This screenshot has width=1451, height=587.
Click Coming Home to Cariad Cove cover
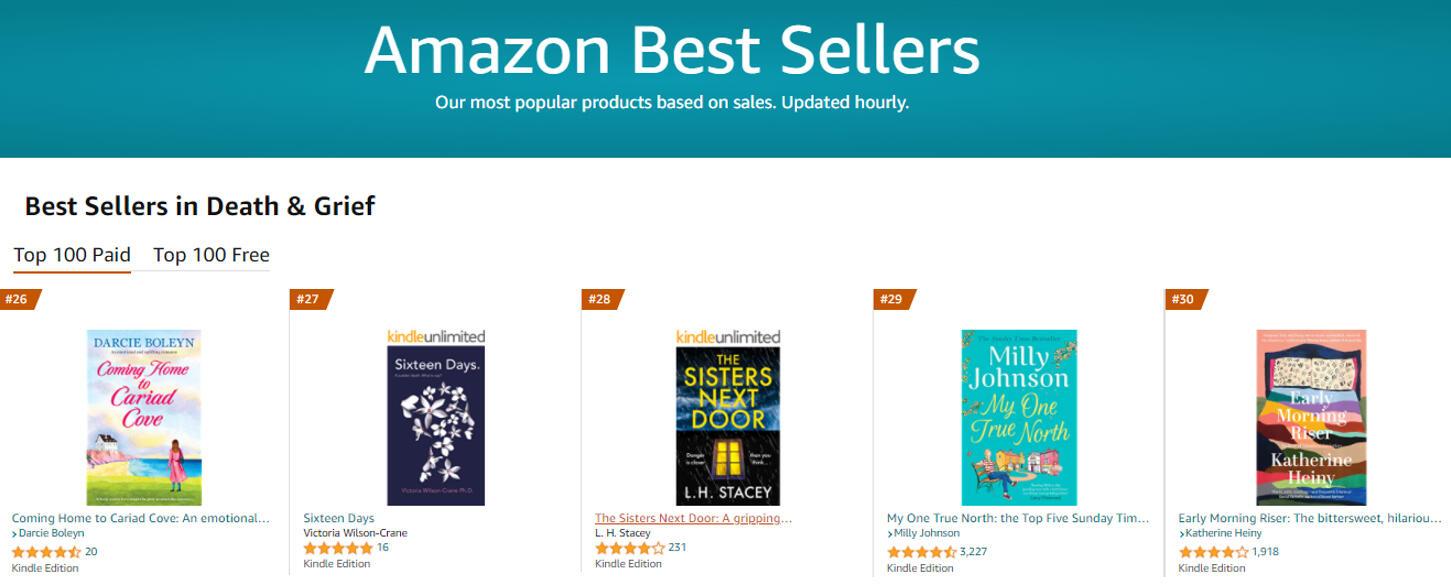point(144,417)
